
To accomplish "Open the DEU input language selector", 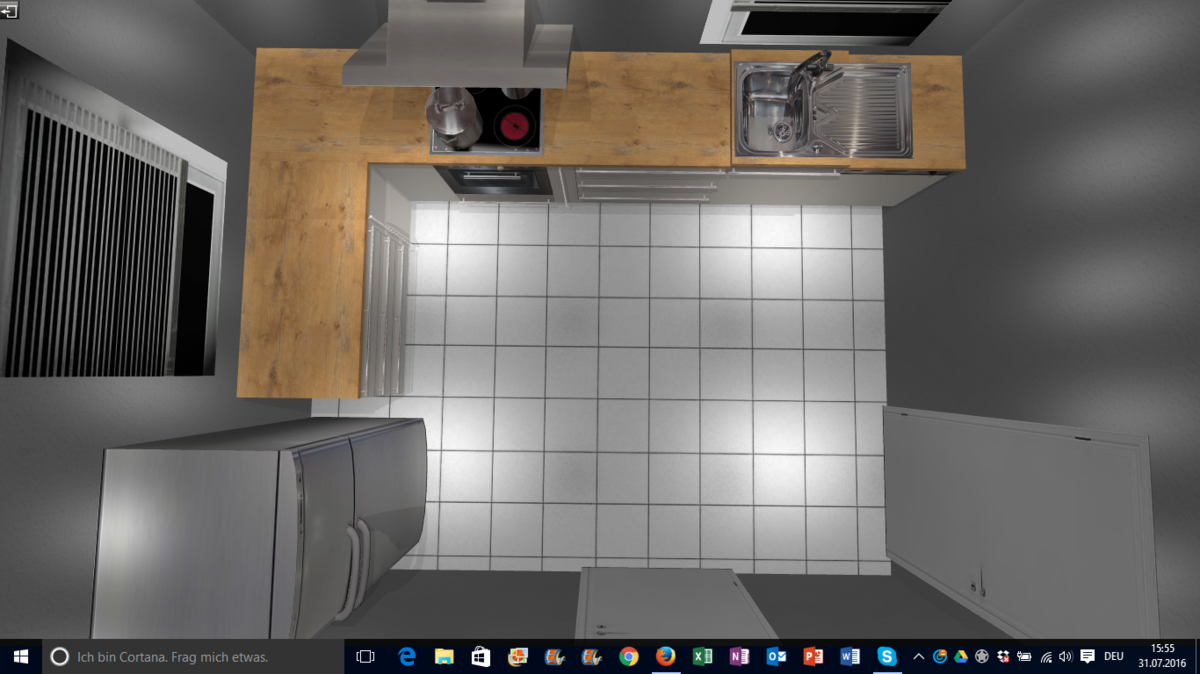I will (x=1114, y=657).
